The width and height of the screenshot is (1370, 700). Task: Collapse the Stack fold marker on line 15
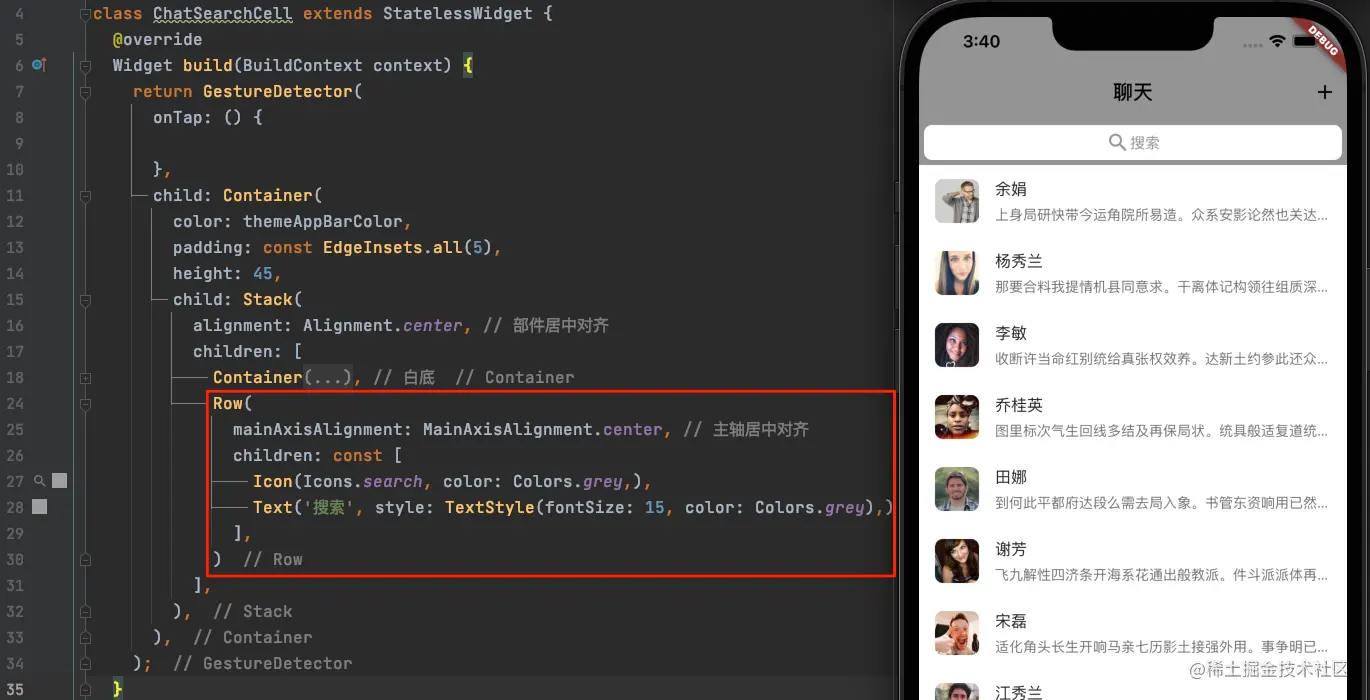tap(85, 300)
